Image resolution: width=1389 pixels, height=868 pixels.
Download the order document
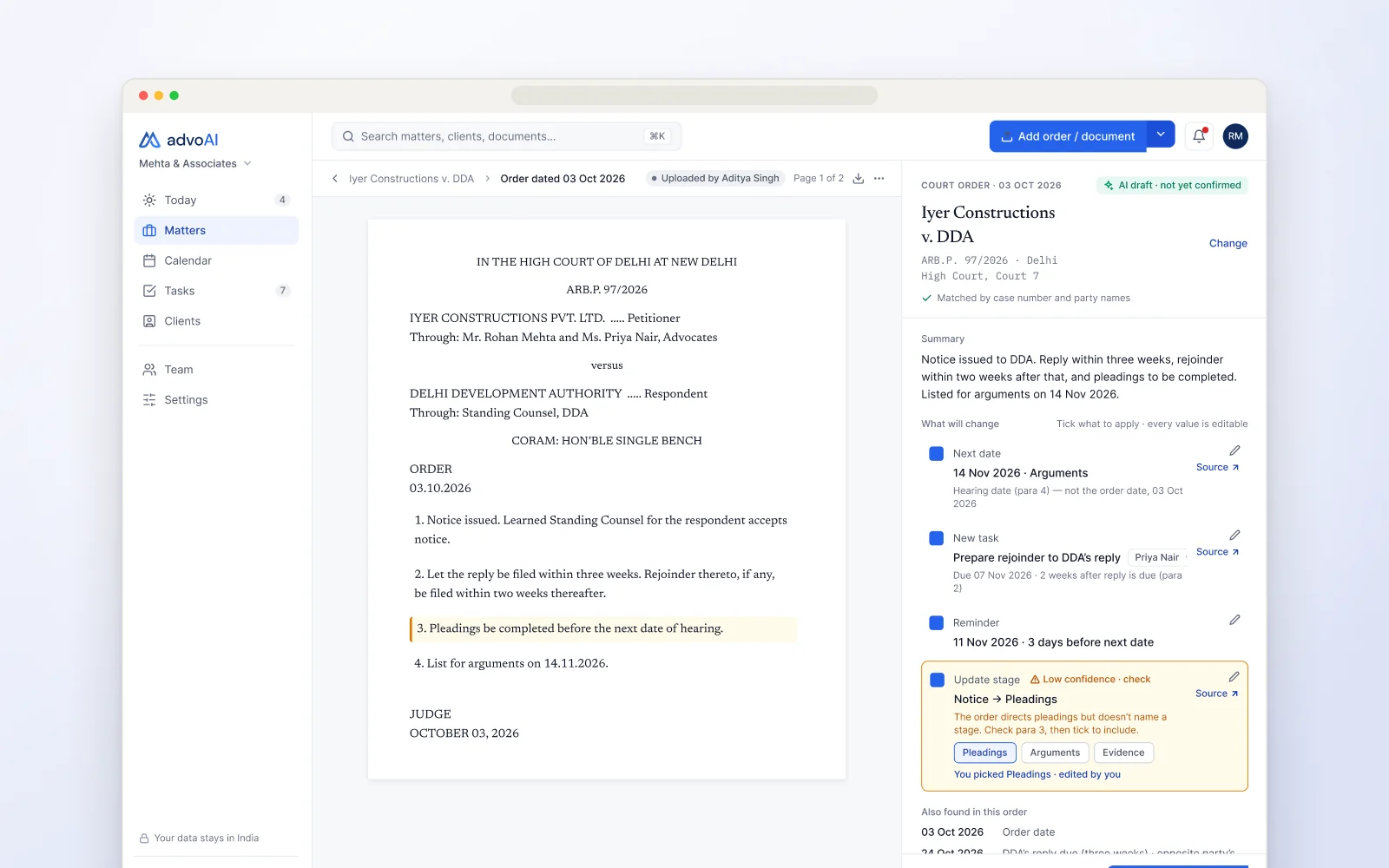click(858, 179)
